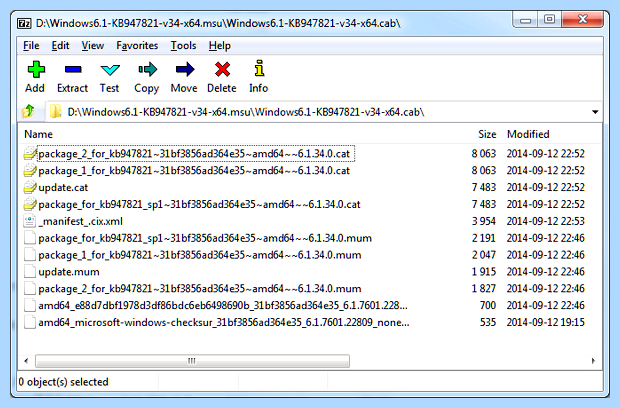Click size value 1 827

484,289
